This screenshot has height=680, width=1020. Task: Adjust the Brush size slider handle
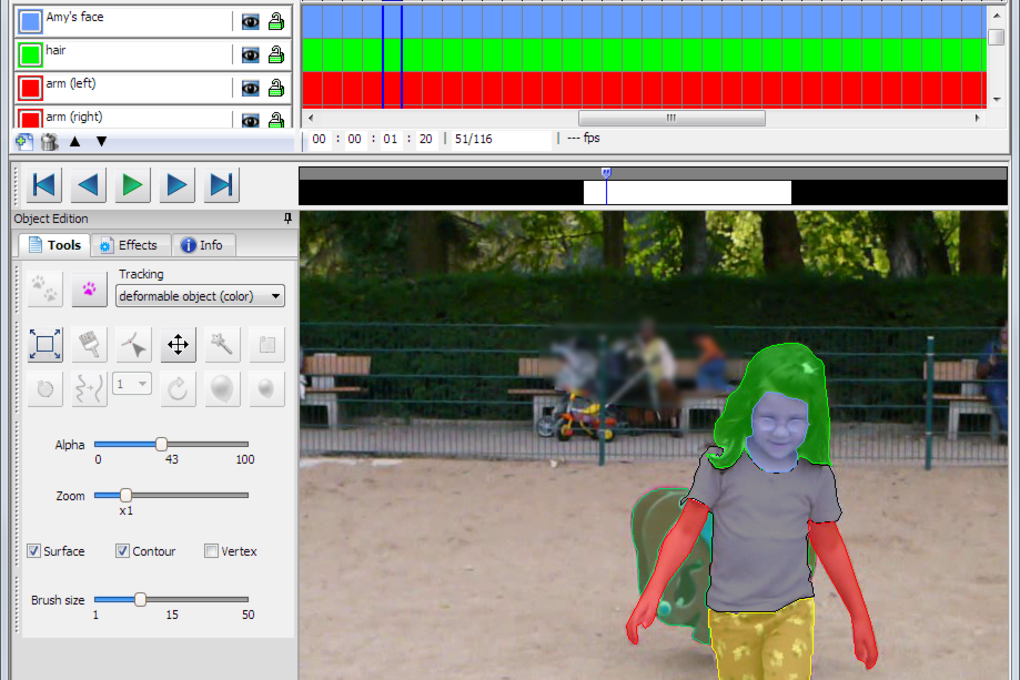click(140, 599)
